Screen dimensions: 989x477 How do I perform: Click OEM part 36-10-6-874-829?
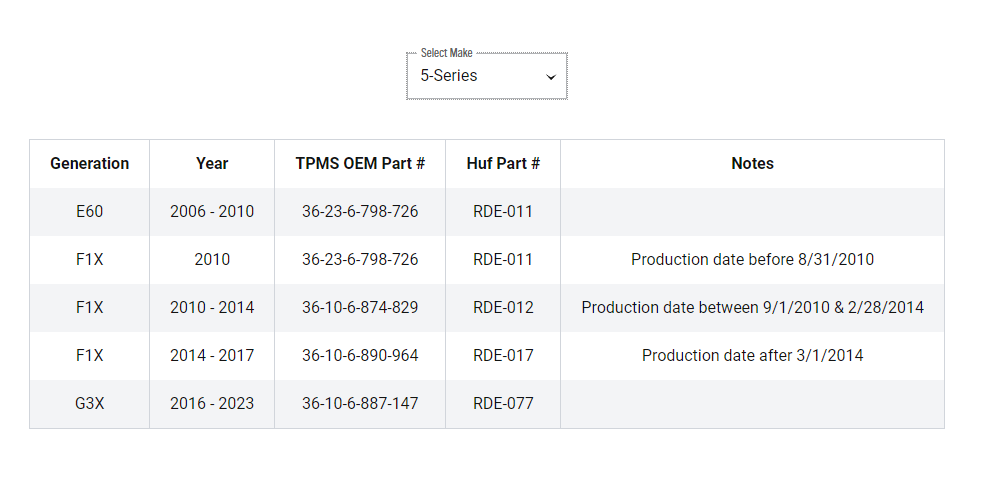[360, 307]
